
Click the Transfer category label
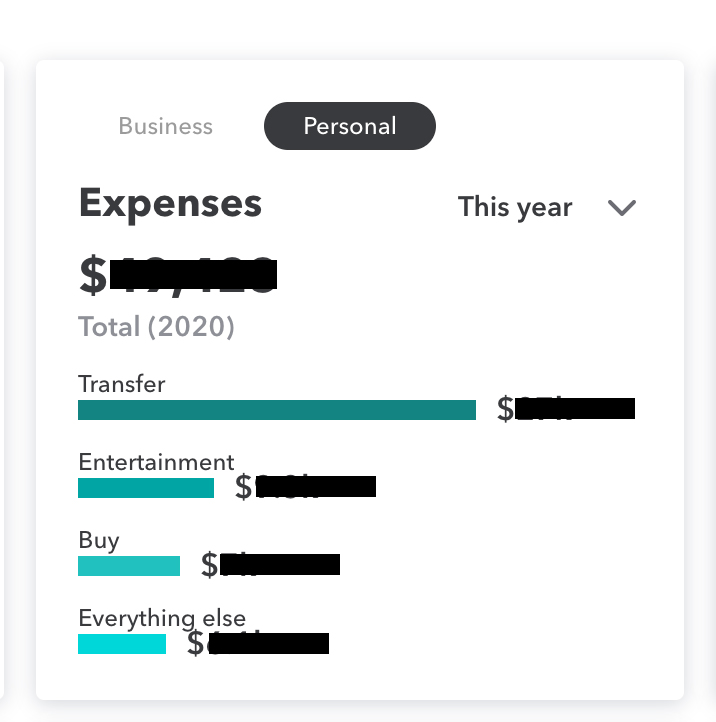coord(122,384)
